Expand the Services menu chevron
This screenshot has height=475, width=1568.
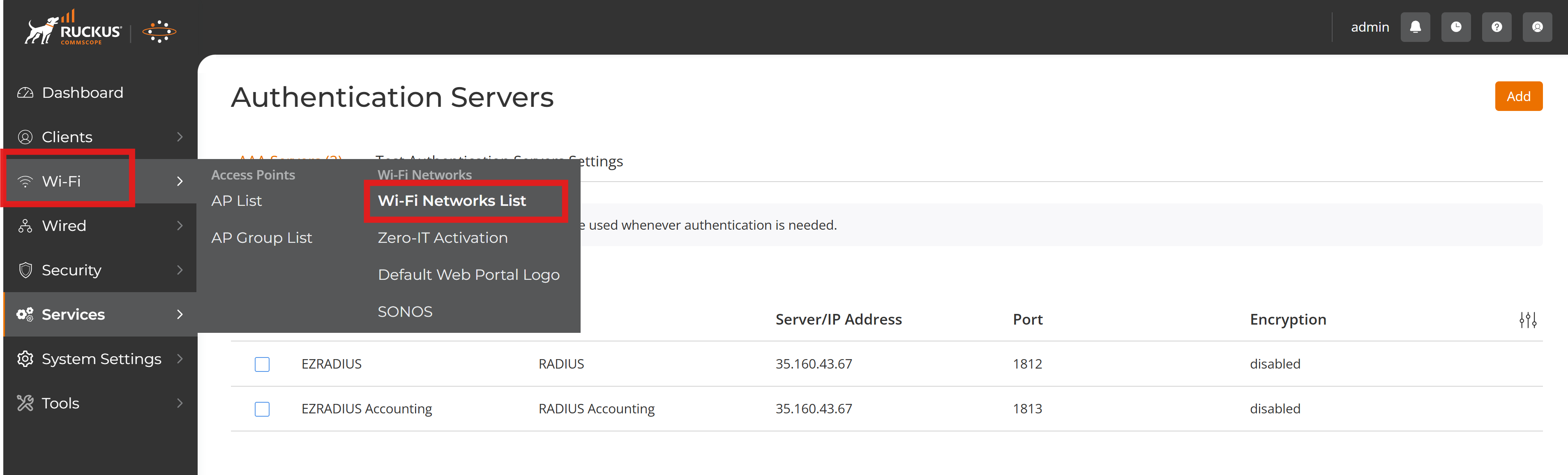coord(180,314)
